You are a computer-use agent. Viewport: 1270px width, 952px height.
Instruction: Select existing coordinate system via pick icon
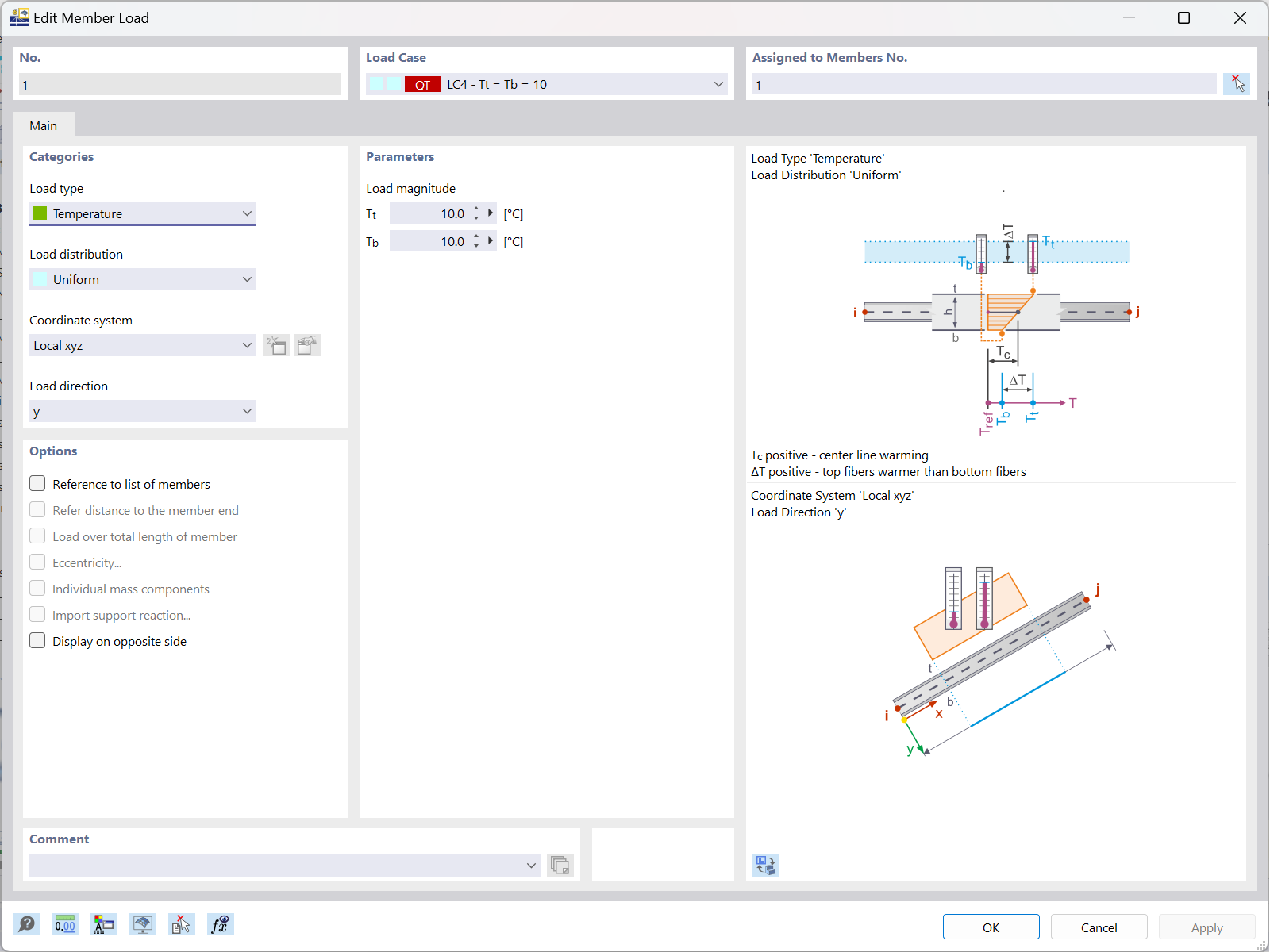coord(307,345)
